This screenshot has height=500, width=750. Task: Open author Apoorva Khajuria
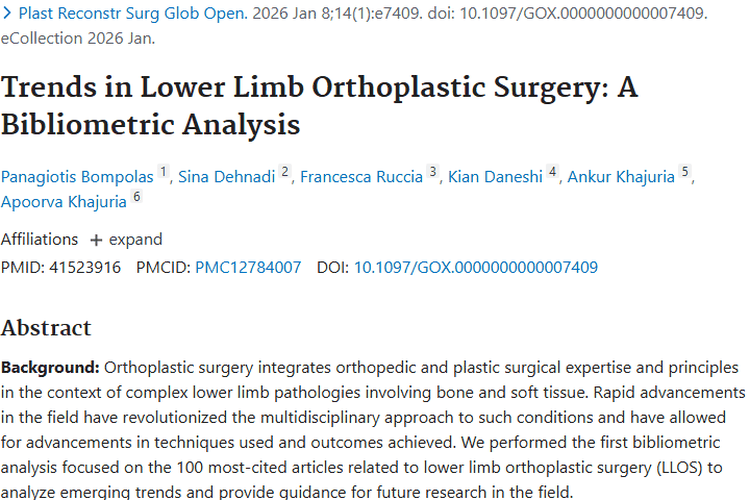63,202
